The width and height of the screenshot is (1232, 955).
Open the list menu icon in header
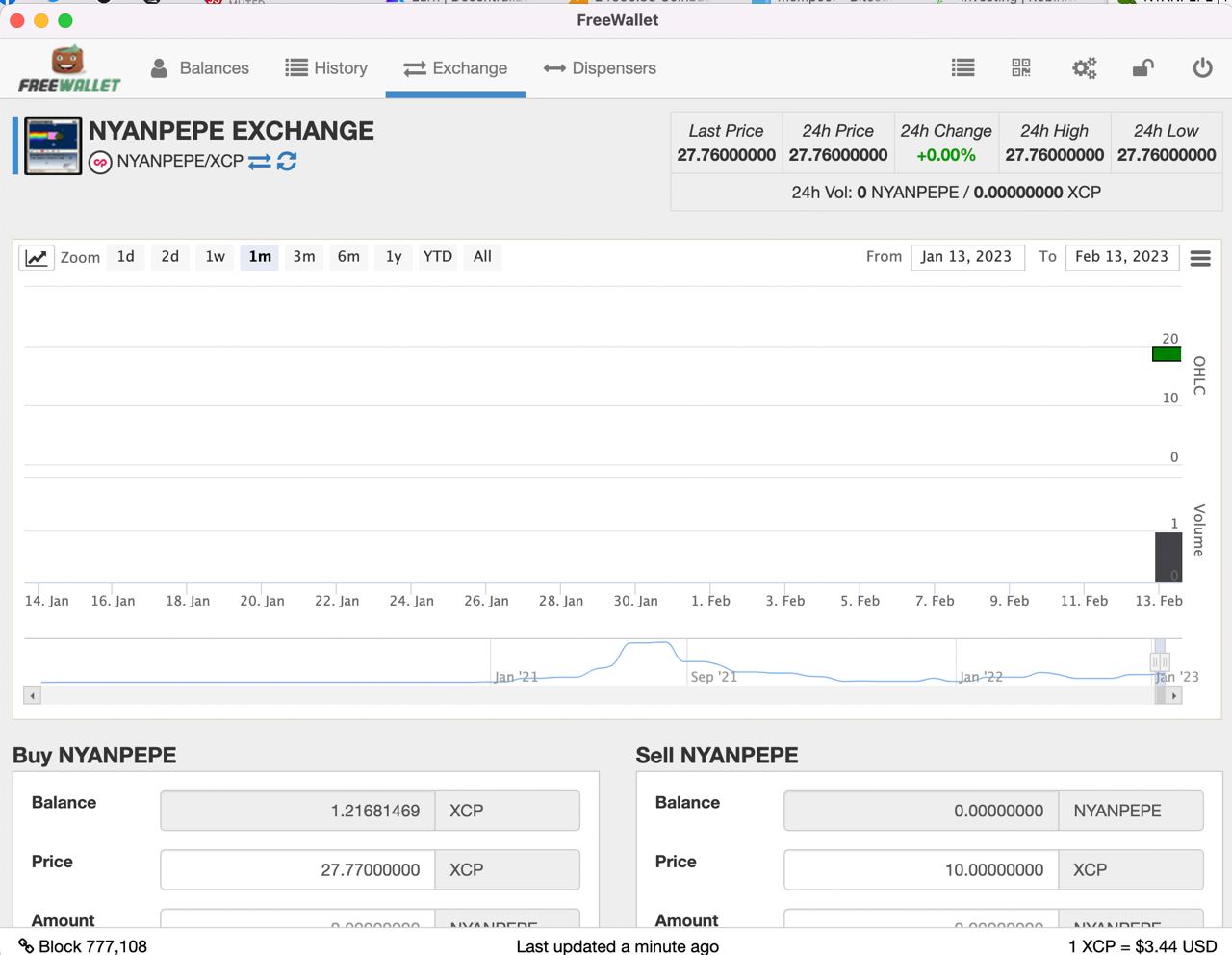tap(962, 67)
